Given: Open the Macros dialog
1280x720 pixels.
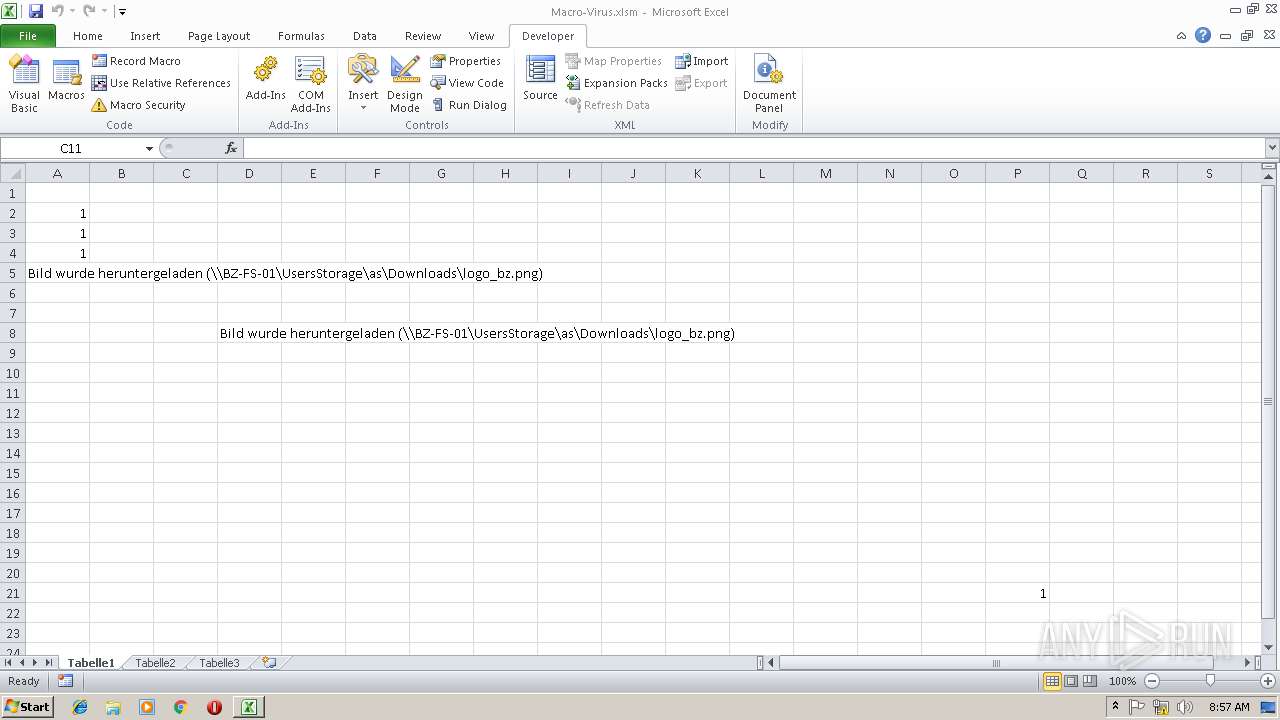Looking at the screenshot, I should point(66,80).
